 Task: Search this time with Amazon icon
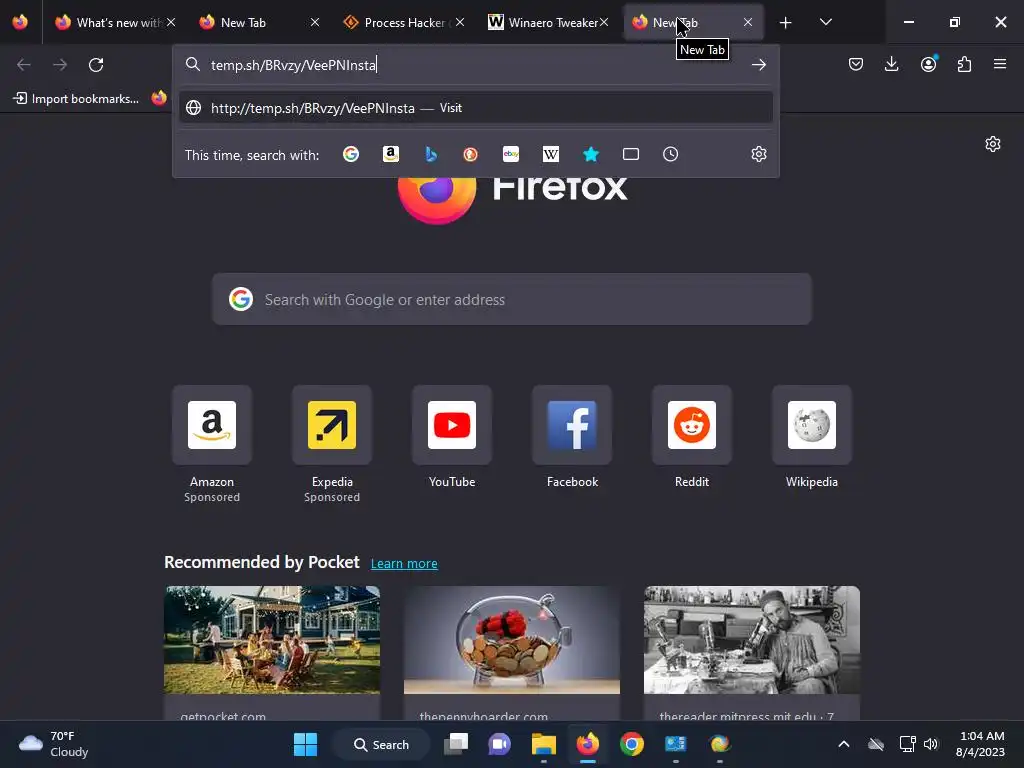[x=391, y=154]
